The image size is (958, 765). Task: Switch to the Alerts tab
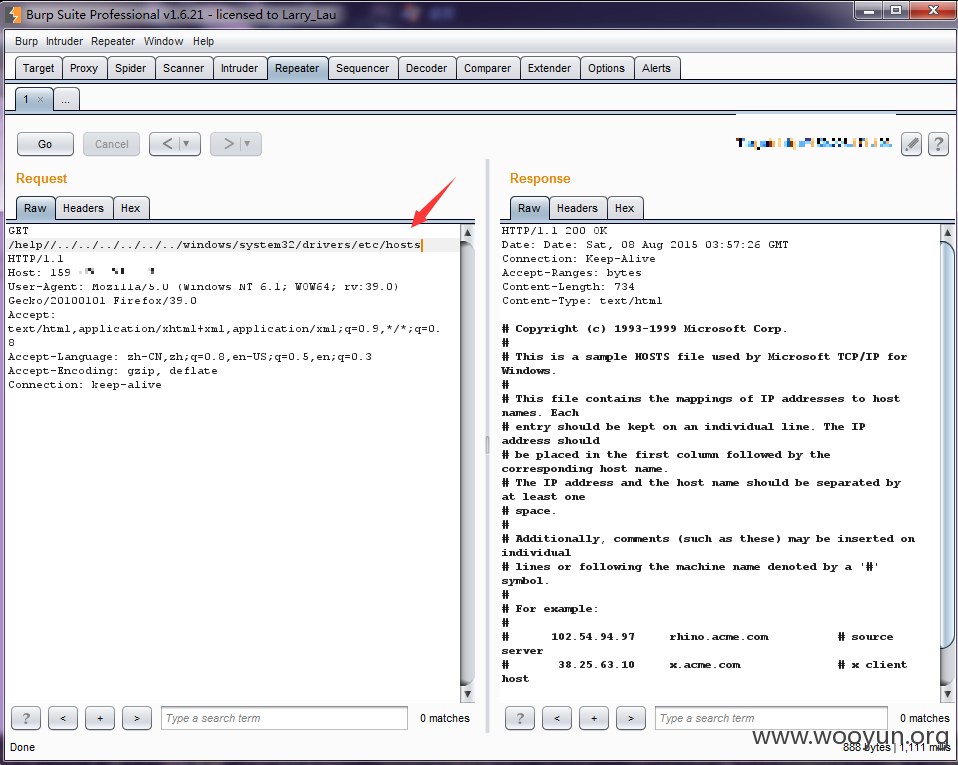click(656, 68)
